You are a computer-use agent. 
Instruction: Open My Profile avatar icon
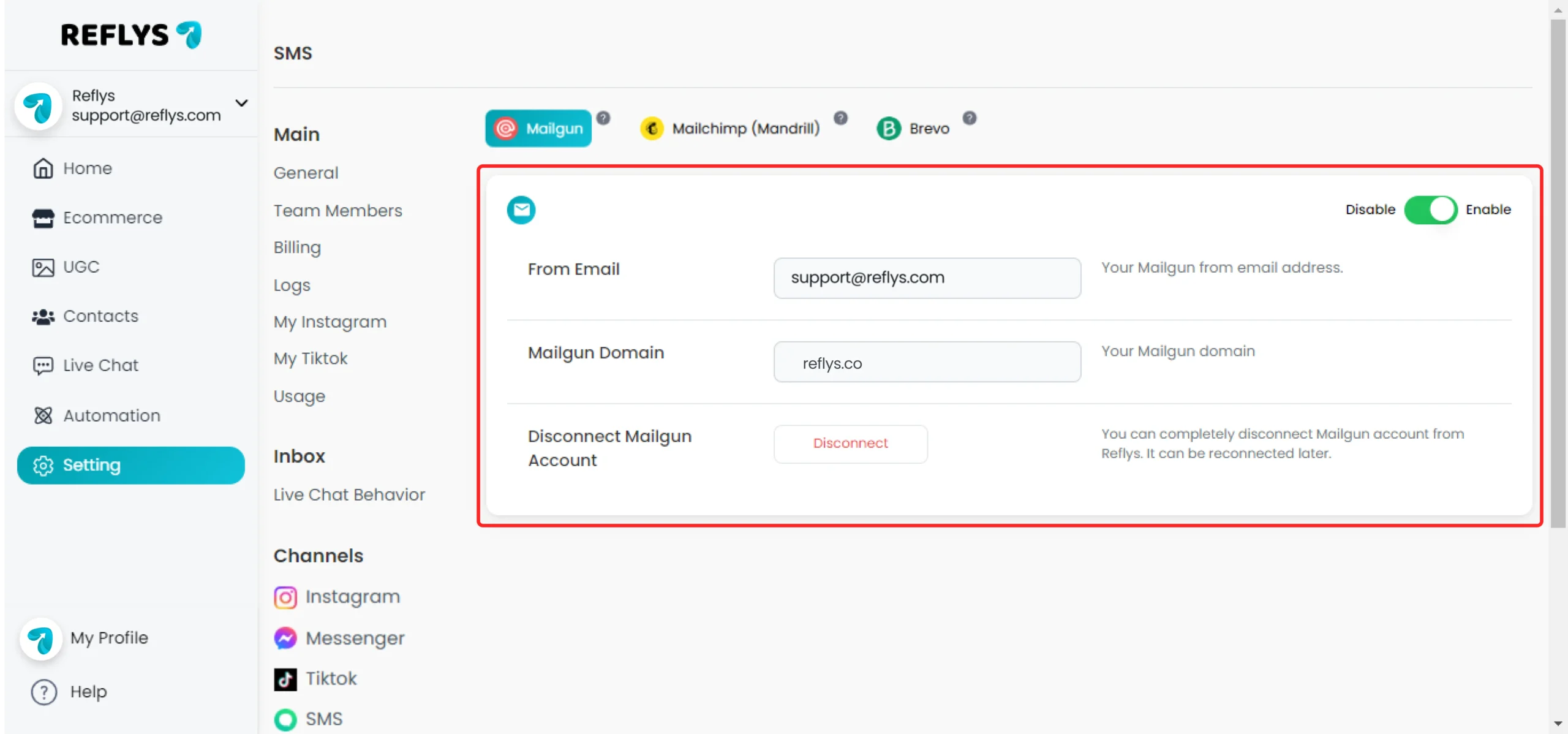41,640
